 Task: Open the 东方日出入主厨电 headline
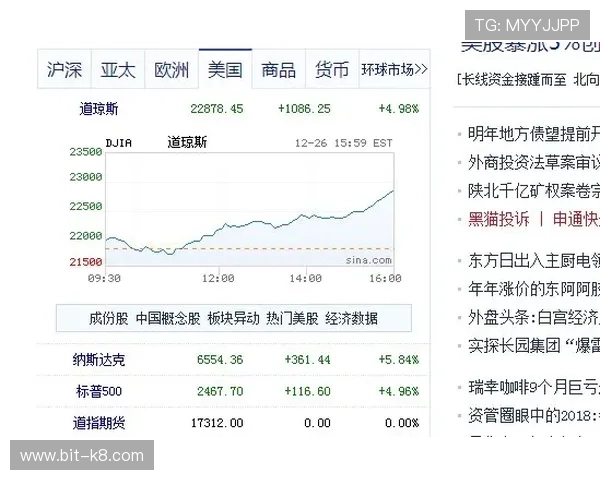point(534,261)
